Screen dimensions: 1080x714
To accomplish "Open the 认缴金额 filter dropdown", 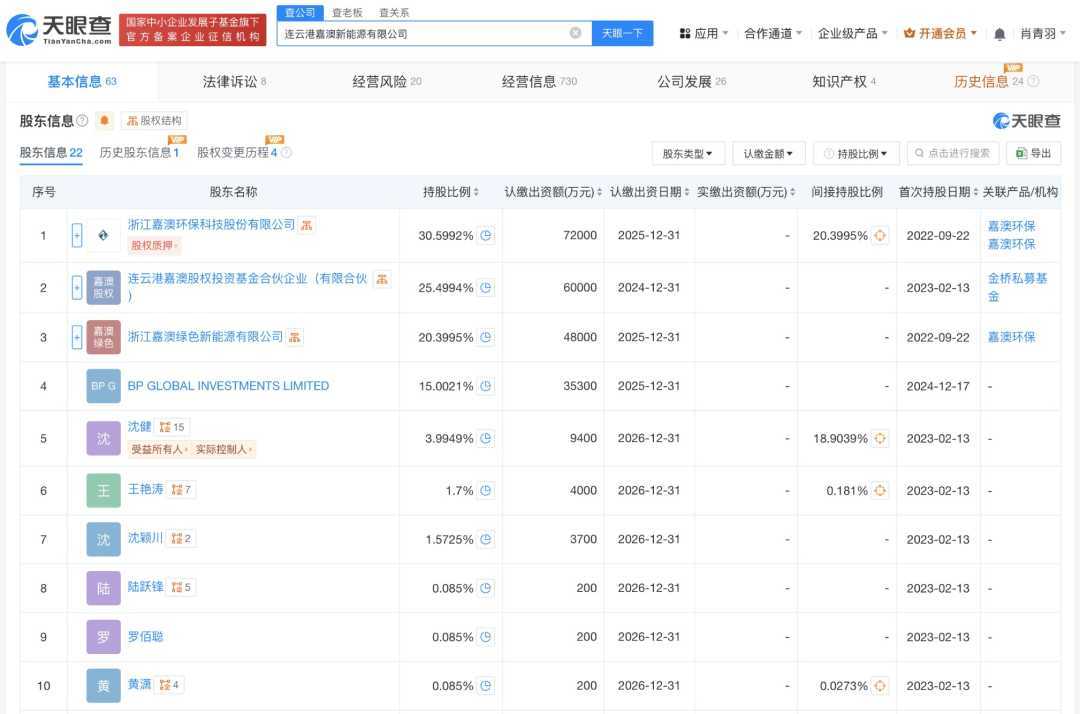I will point(768,154).
